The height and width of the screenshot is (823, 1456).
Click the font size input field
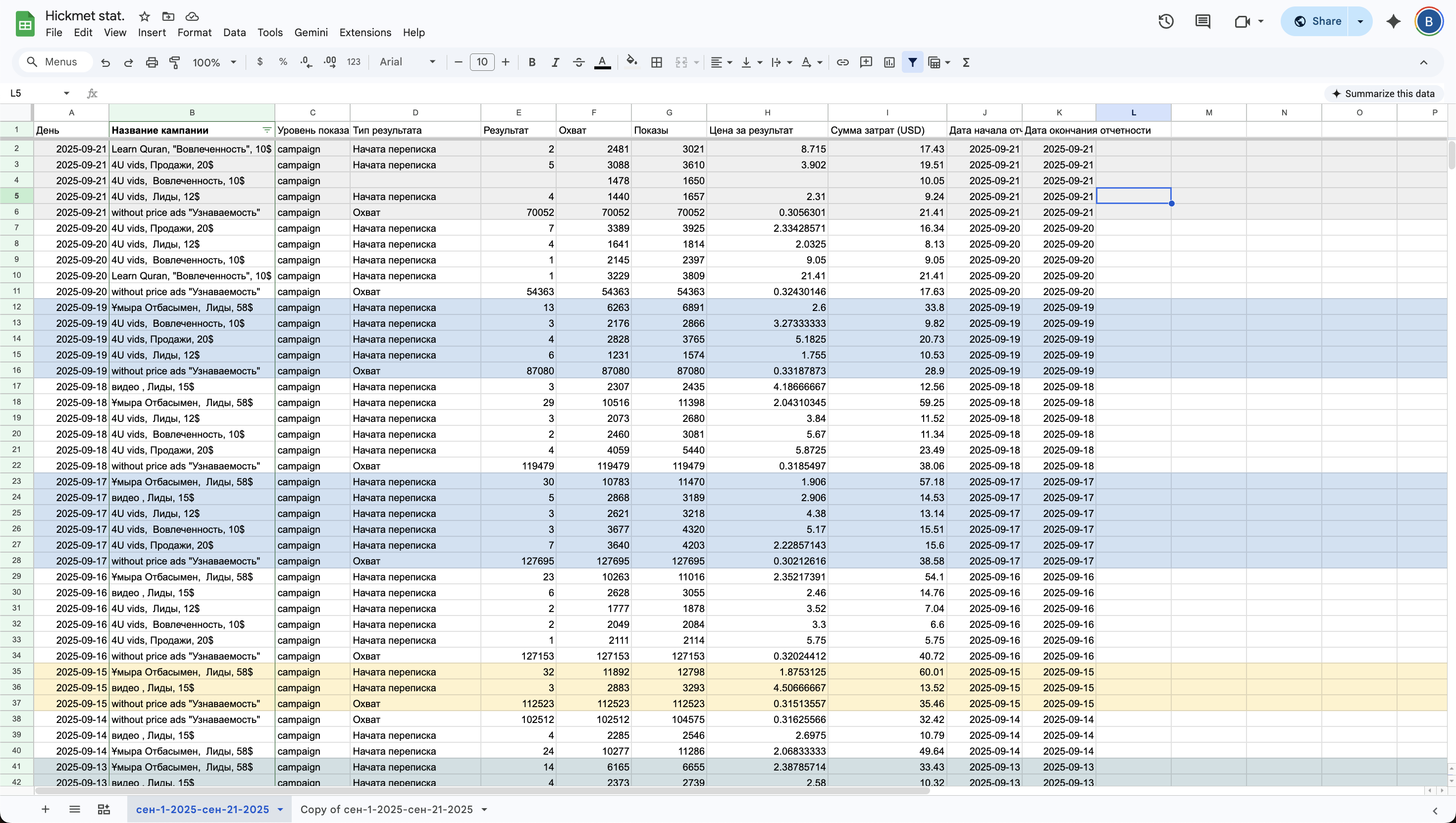pyautogui.click(x=482, y=62)
